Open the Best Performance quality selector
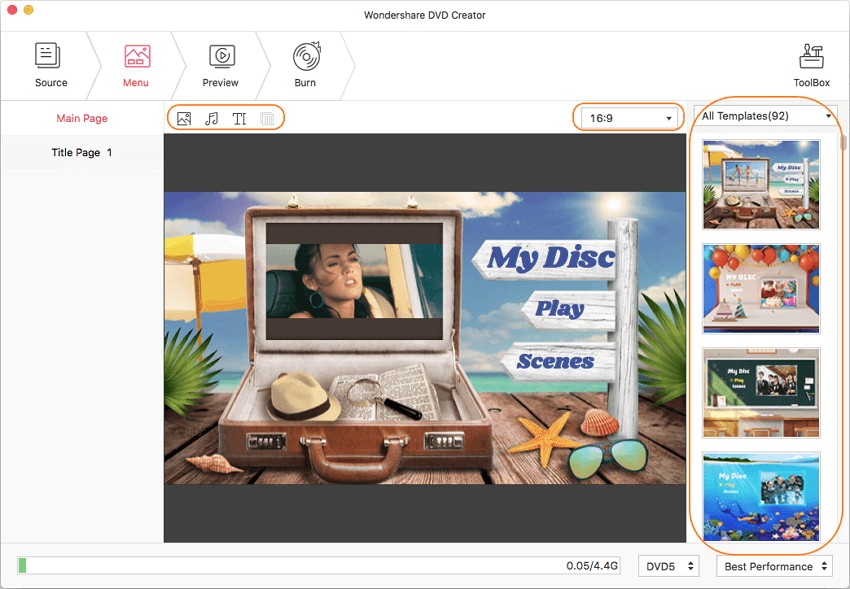This screenshot has height=589, width=850. [774, 566]
